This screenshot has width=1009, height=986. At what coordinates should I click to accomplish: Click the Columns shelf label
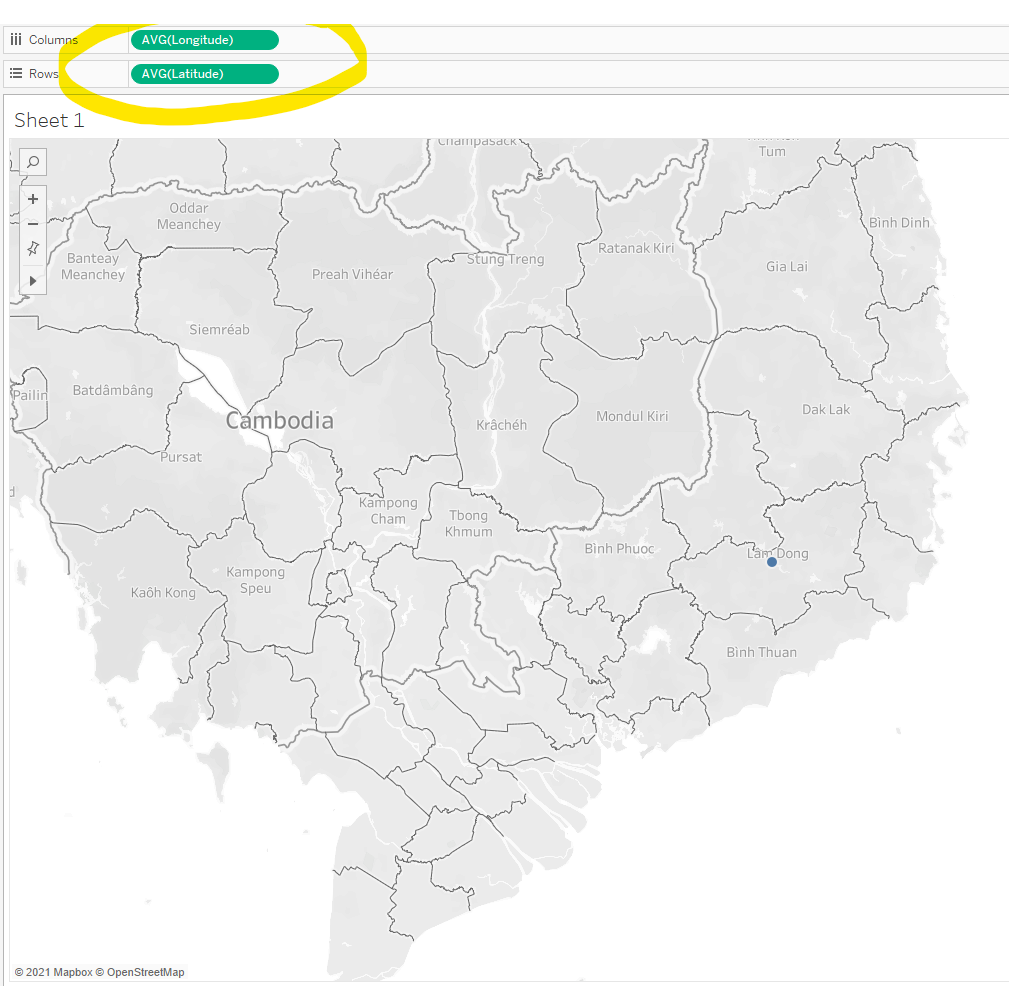coord(53,40)
